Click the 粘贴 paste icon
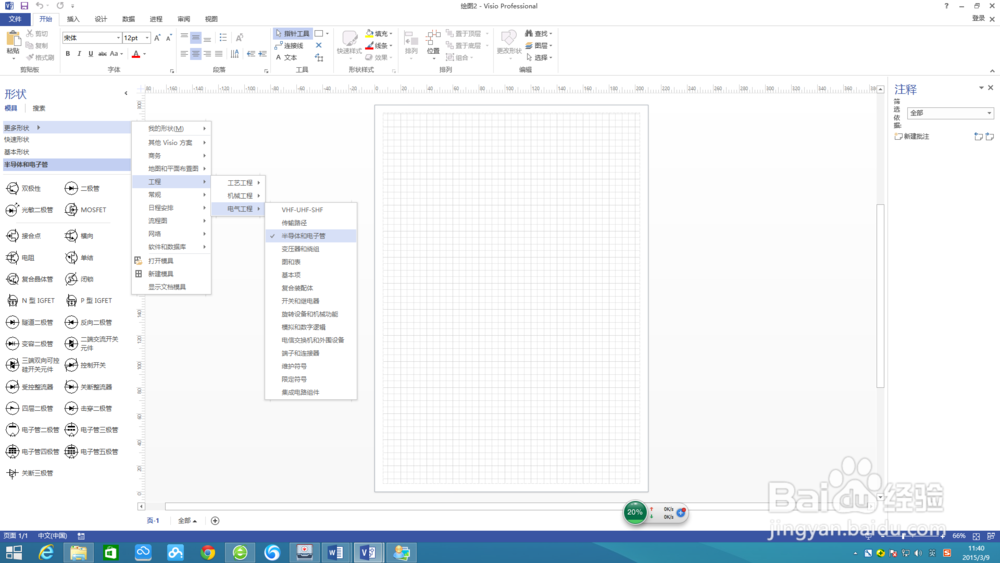The height and width of the screenshot is (563, 1000). pos(13,42)
